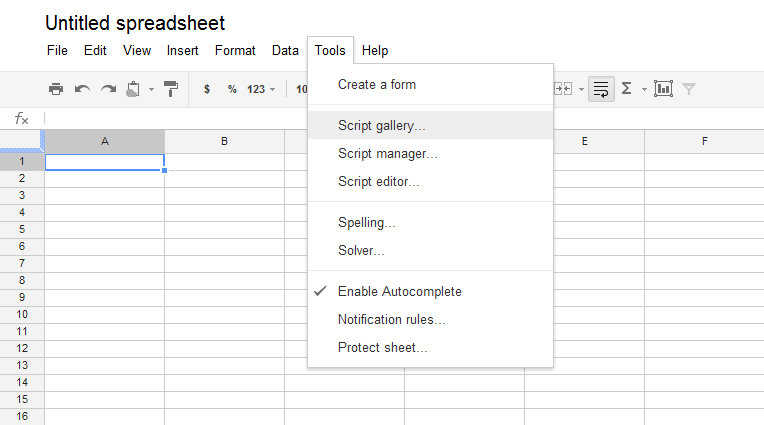The width and height of the screenshot is (764, 425).
Task: Click the print icon in toolbar
Action: [x=56, y=89]
